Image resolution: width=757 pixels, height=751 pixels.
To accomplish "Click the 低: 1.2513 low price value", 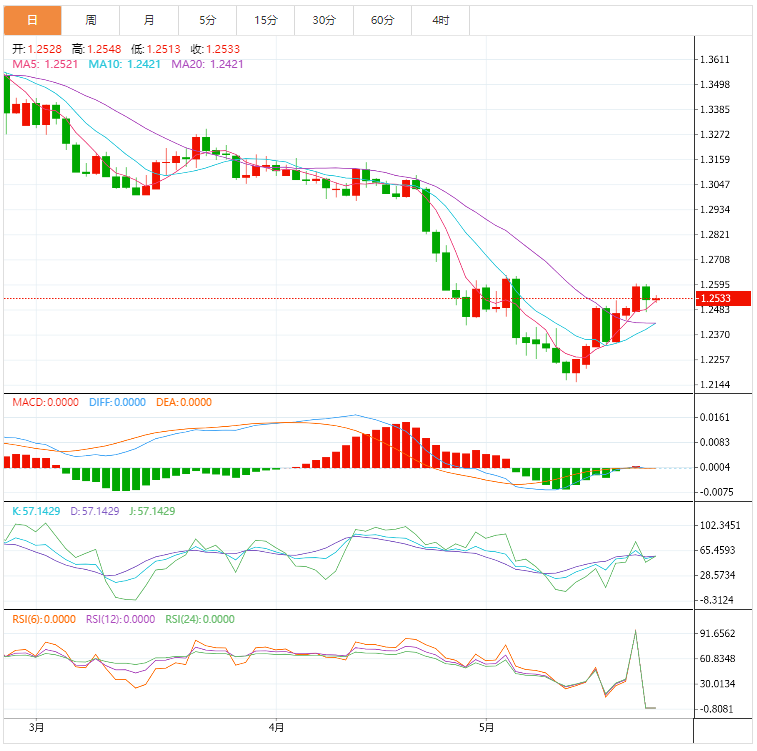I will [x=156, y=49].
